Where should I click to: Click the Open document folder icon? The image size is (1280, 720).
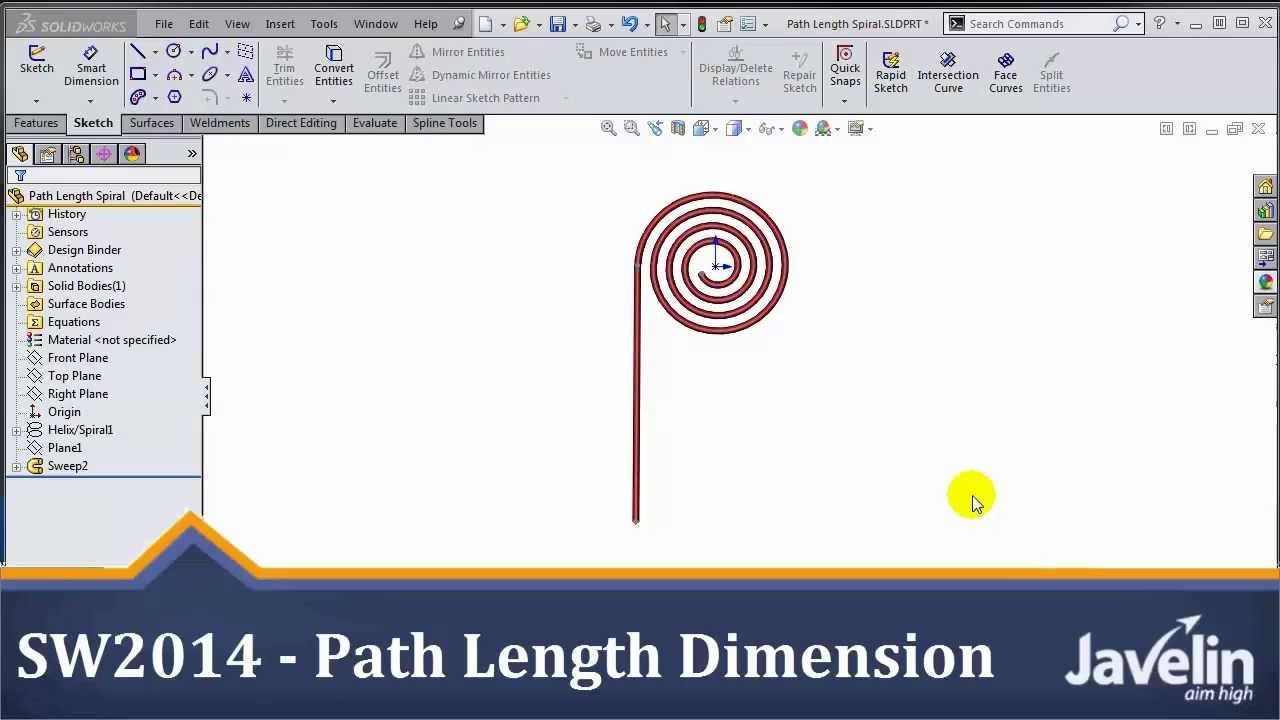(521, 23)
